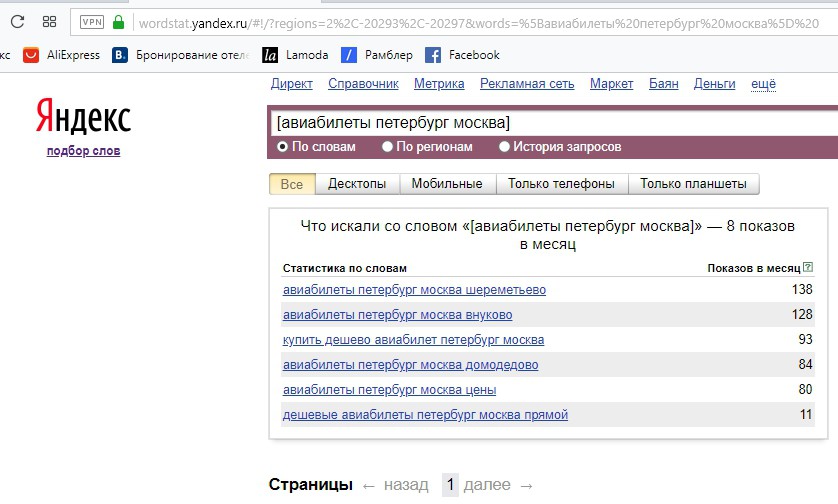
Task: Click the help icon beside Показов в месяц
Action: click(808, 267)
